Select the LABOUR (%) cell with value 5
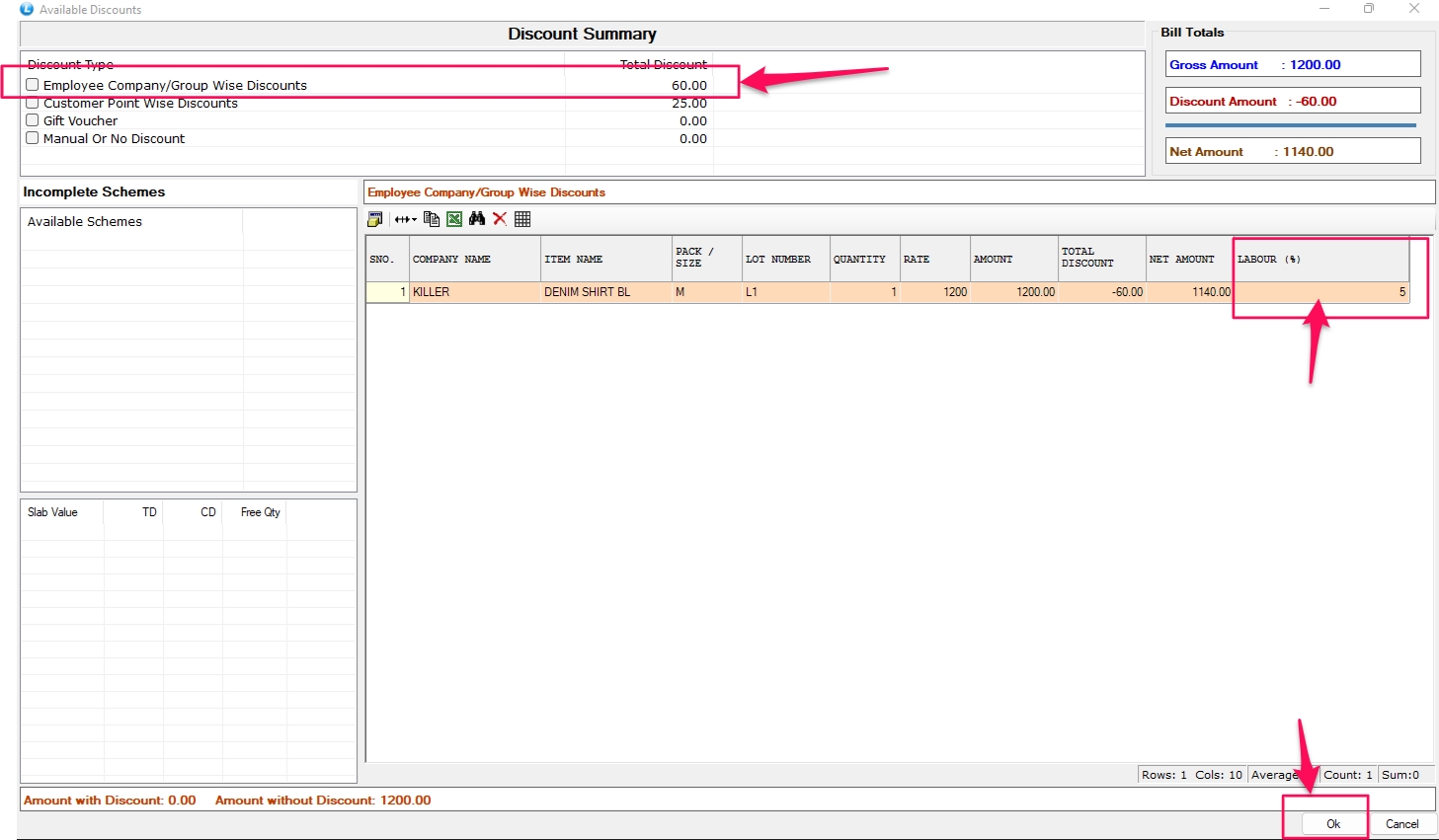The height and width of the screenshot is (840, 1439). click(x=1319, y=292)
